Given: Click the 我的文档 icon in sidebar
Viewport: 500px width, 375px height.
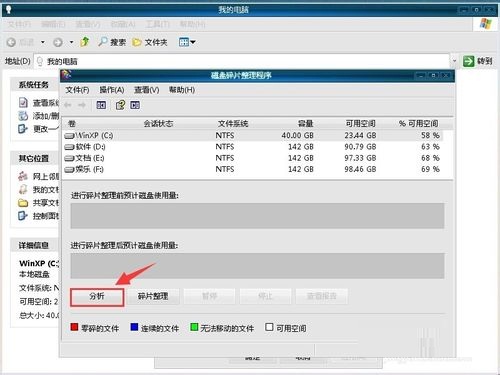Looking at the screenshot, I should pos(23,189).
